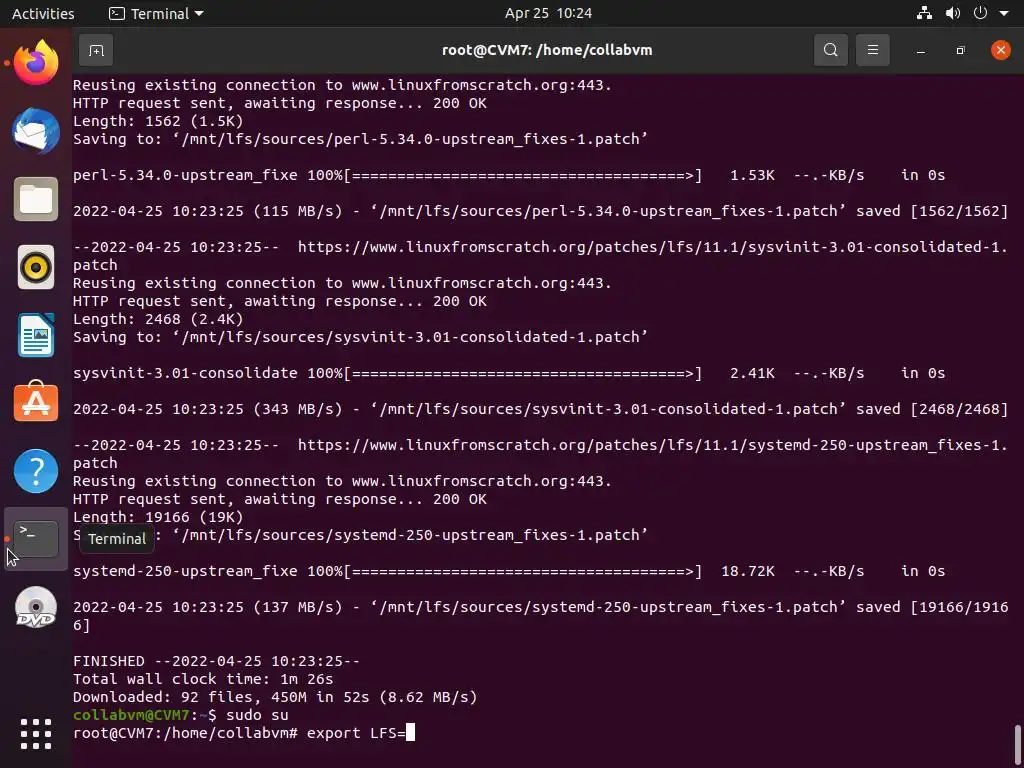
Task: Click the 'FINISHED --2022-04-25' line
Action: click(216, 661)
